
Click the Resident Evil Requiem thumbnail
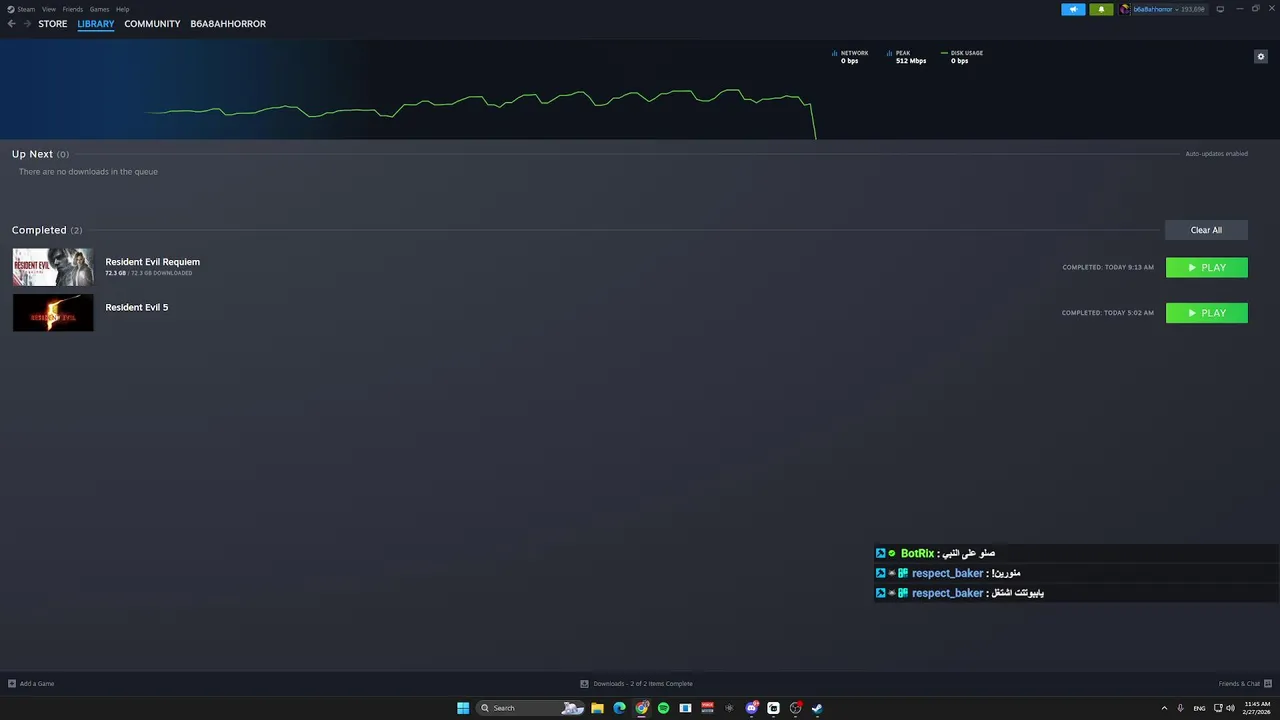coord(53,267)
